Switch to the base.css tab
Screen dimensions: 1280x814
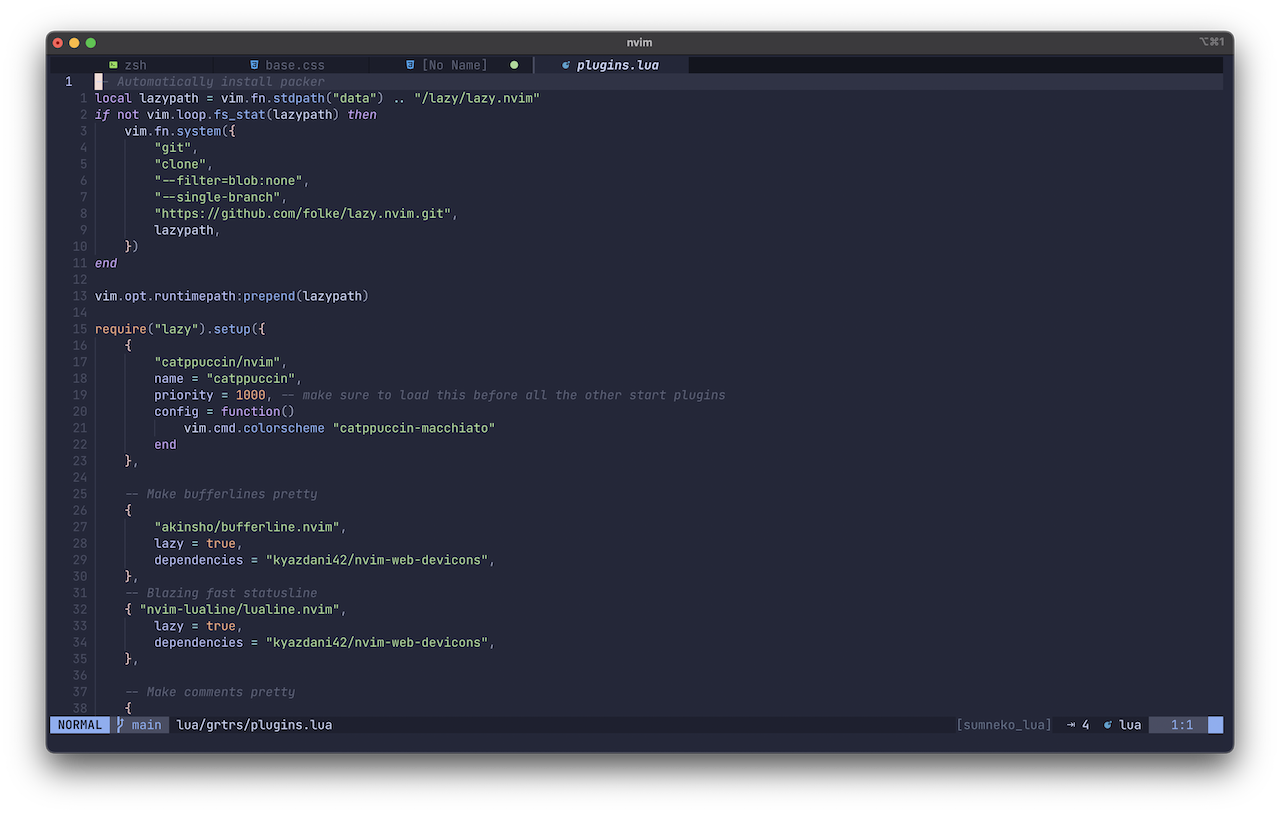293,64
